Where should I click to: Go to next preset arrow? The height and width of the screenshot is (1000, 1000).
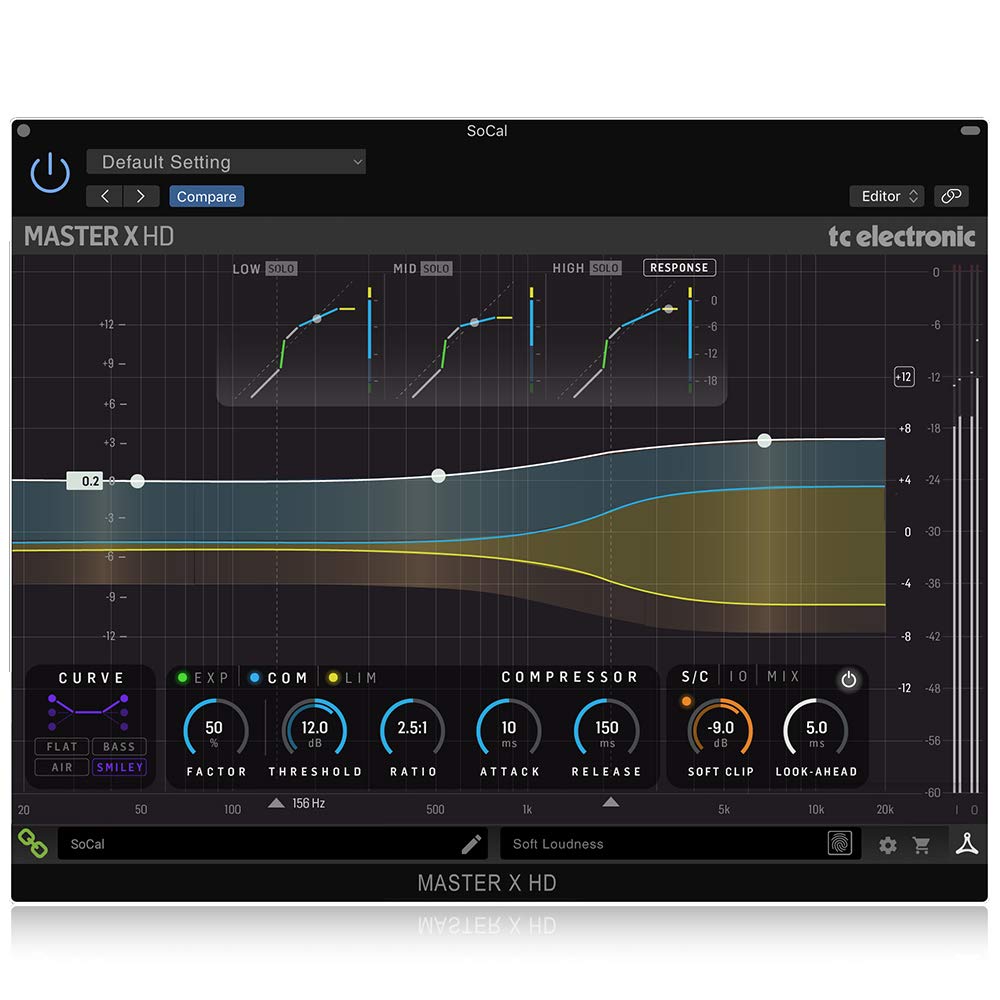click(x=141, y=196)
